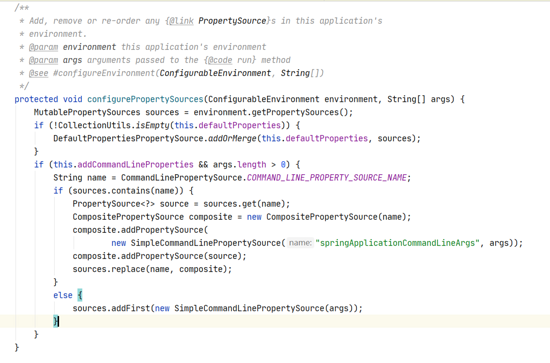Image resolution: width=550 pixels, height=363 pixels.
Task: Click the highlighted opening brace after else
Action: [x=80, y=295]
